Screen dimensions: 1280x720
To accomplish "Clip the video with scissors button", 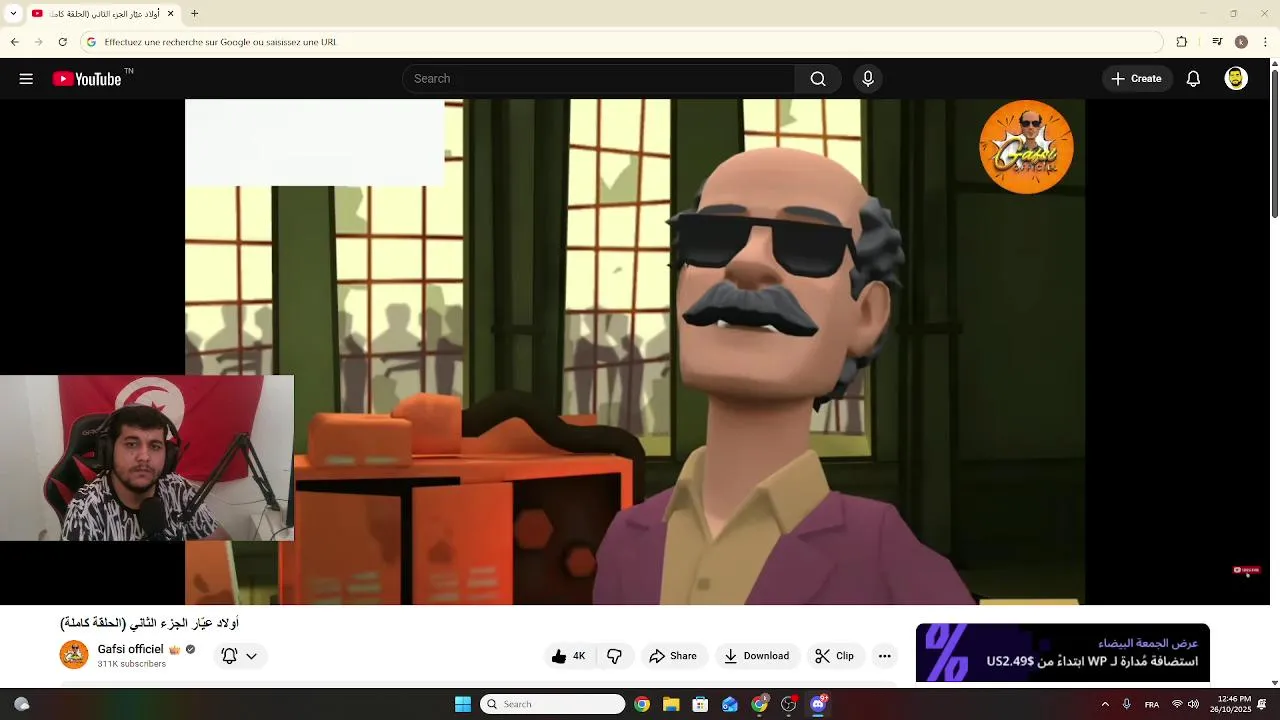I will point(835,656).
